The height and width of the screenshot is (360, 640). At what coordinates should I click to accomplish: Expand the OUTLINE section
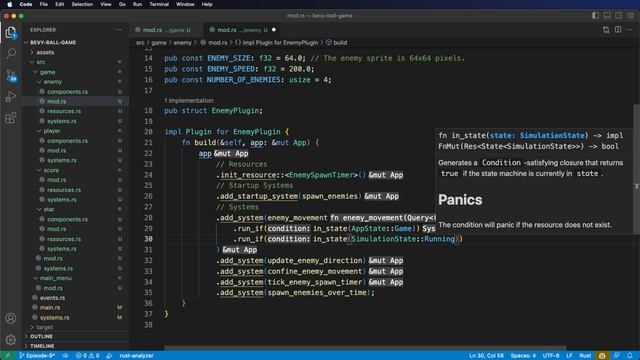(41, 336)
